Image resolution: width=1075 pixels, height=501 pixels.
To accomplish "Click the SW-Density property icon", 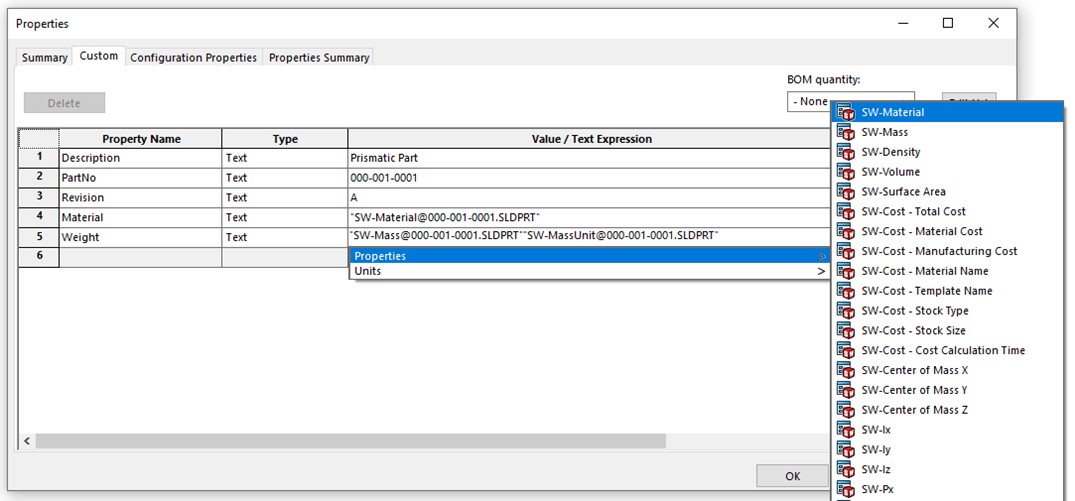I will click(846, 153).
